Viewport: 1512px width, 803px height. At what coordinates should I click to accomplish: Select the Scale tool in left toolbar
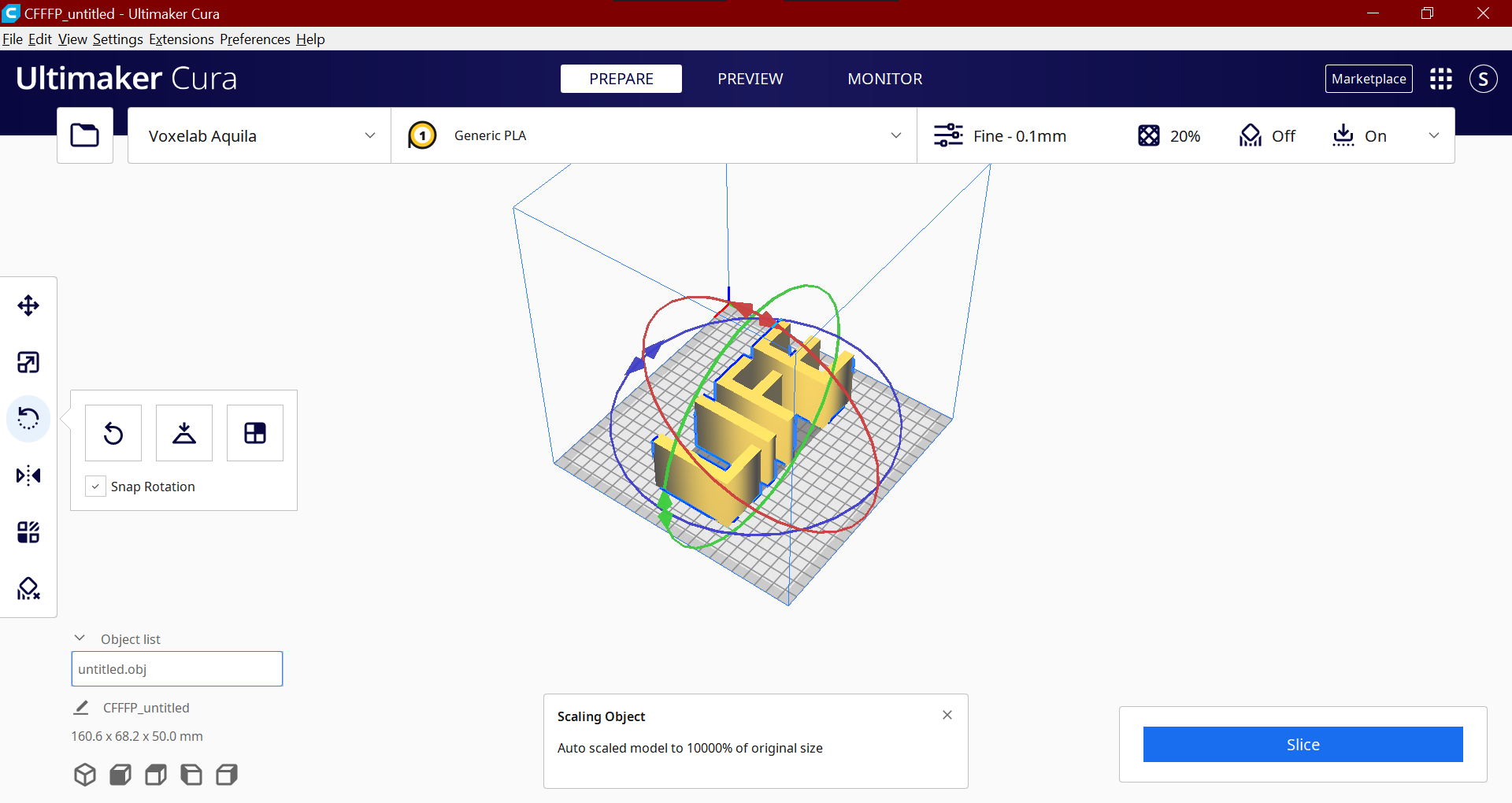tap(28, 362)
